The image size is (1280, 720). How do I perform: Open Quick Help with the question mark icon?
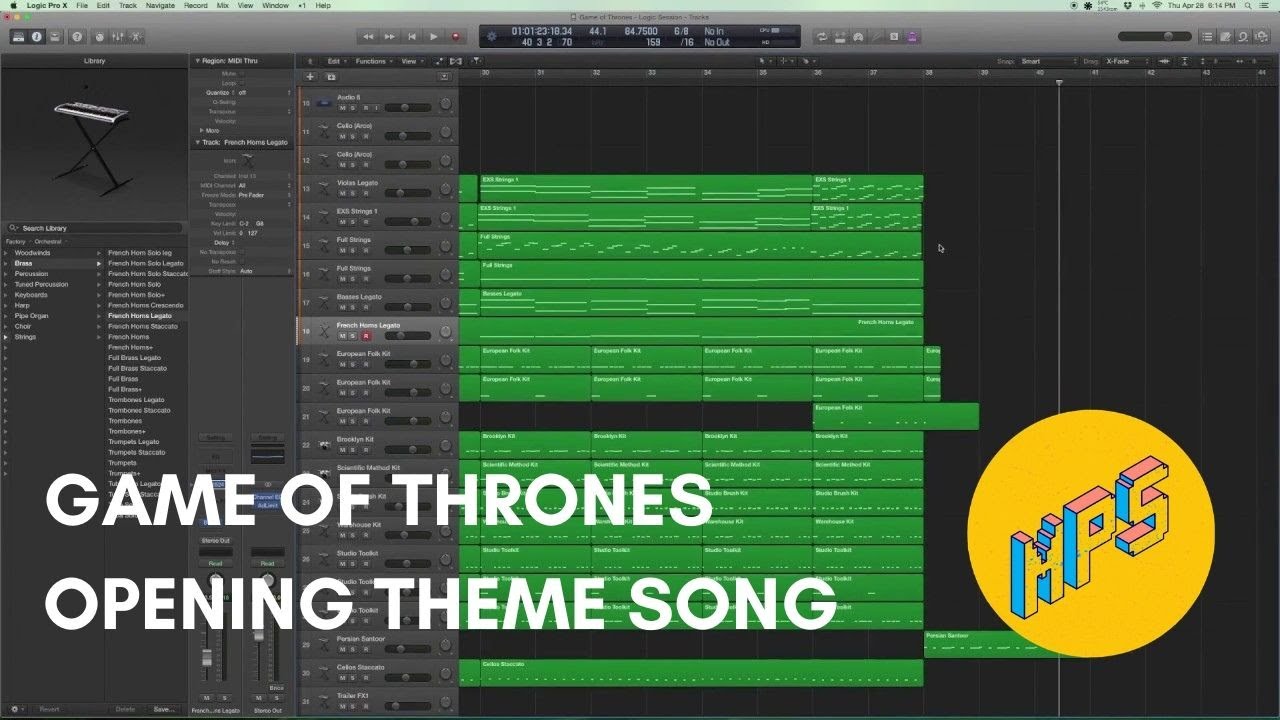78,37
